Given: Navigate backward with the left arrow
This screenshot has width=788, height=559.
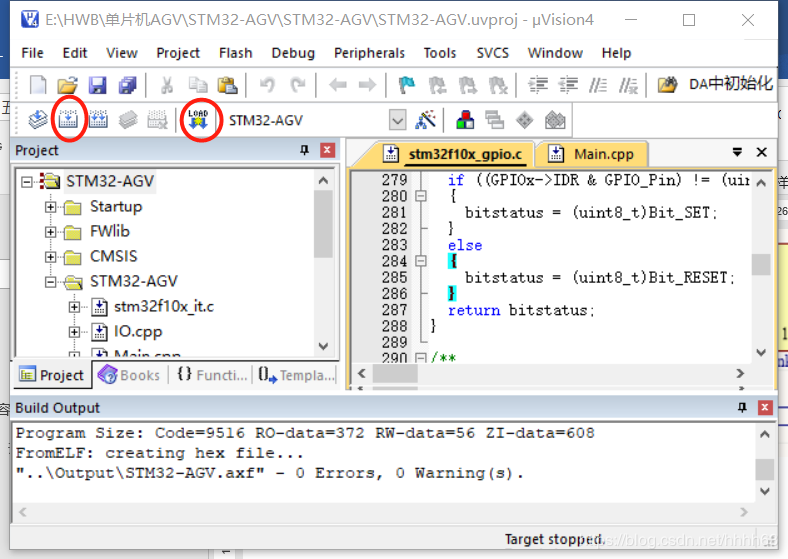Looking at the screenshot, I should (338, 84).
